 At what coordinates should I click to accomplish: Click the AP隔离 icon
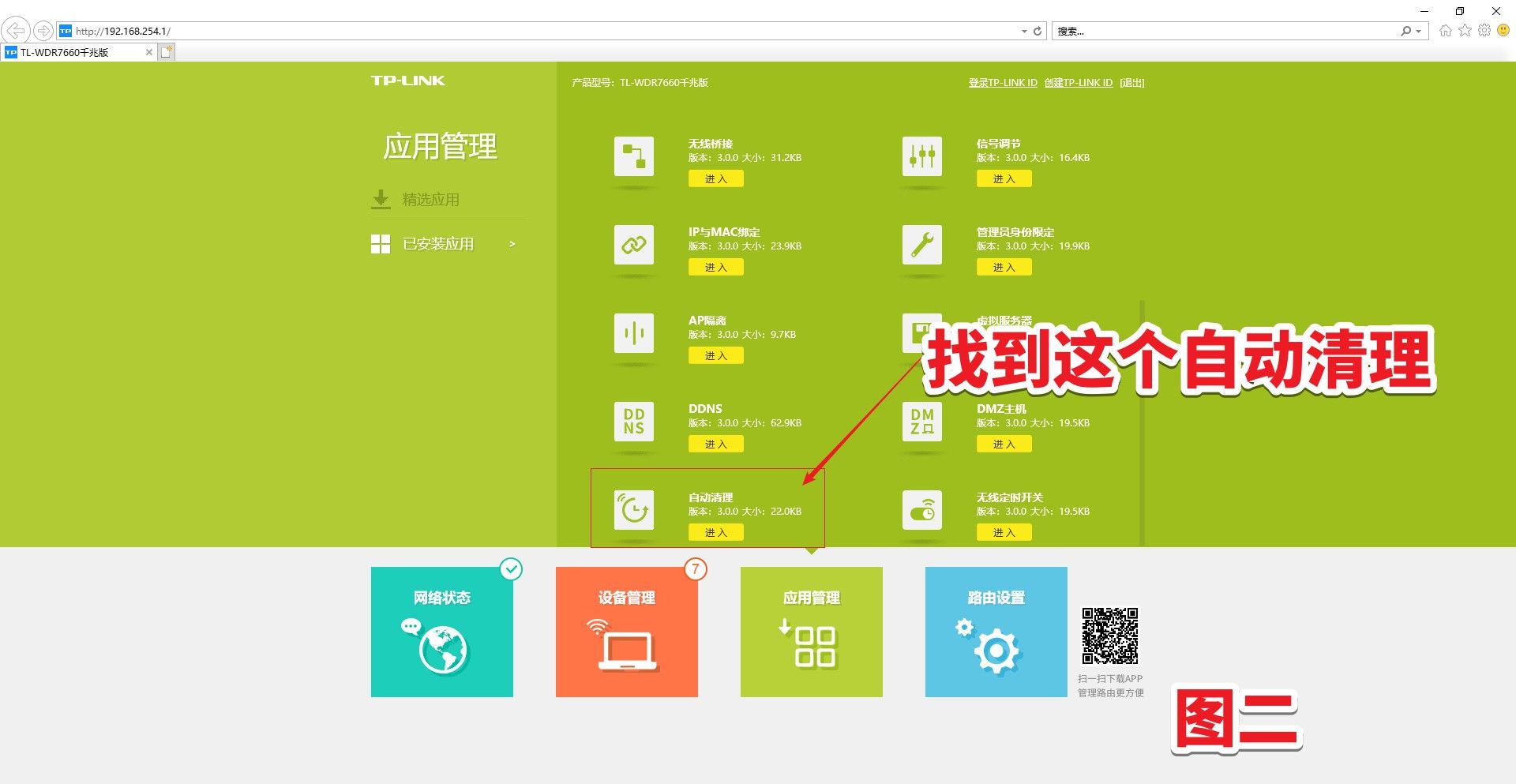tap(633, 333)
